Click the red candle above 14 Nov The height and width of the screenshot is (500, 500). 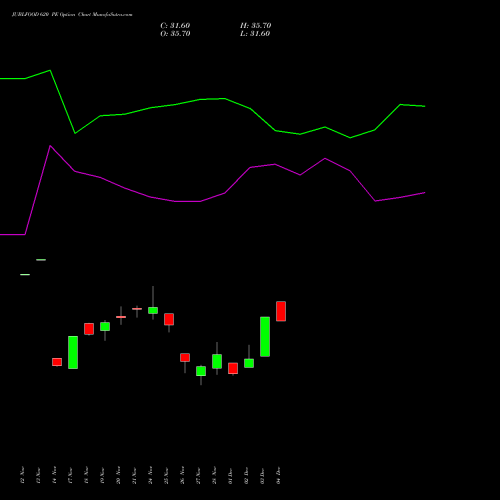(57, 362)
